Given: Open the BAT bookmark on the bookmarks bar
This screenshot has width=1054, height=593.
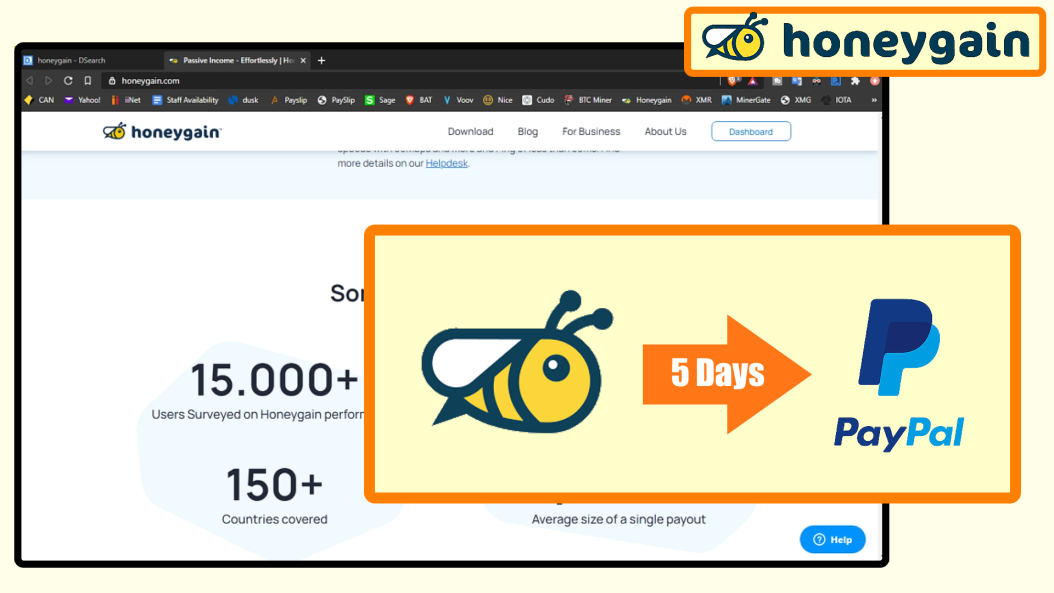Looking at the screenshot, I should click(x=419, y=100).
